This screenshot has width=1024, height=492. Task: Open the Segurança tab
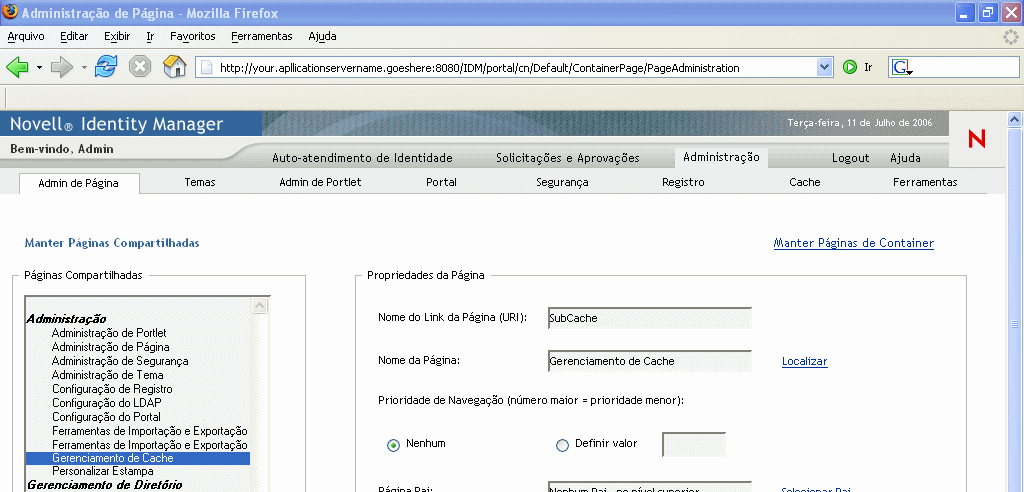pyautogui.click(x=562, y=182)
